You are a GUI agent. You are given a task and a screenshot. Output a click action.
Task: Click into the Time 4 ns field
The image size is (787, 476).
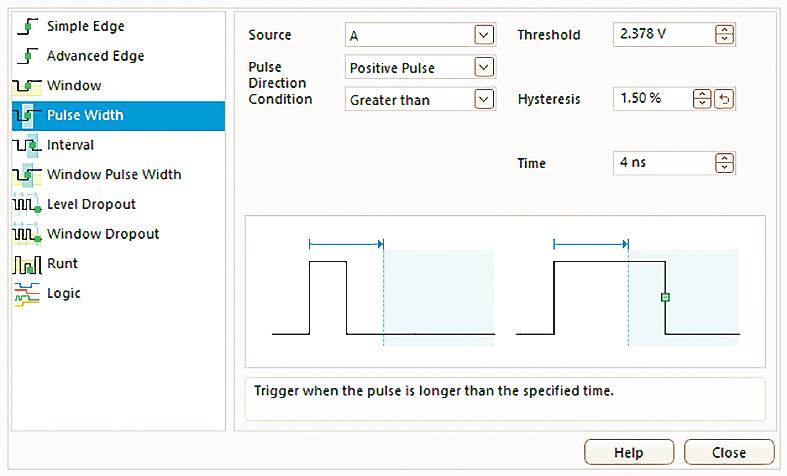[660, 163]
